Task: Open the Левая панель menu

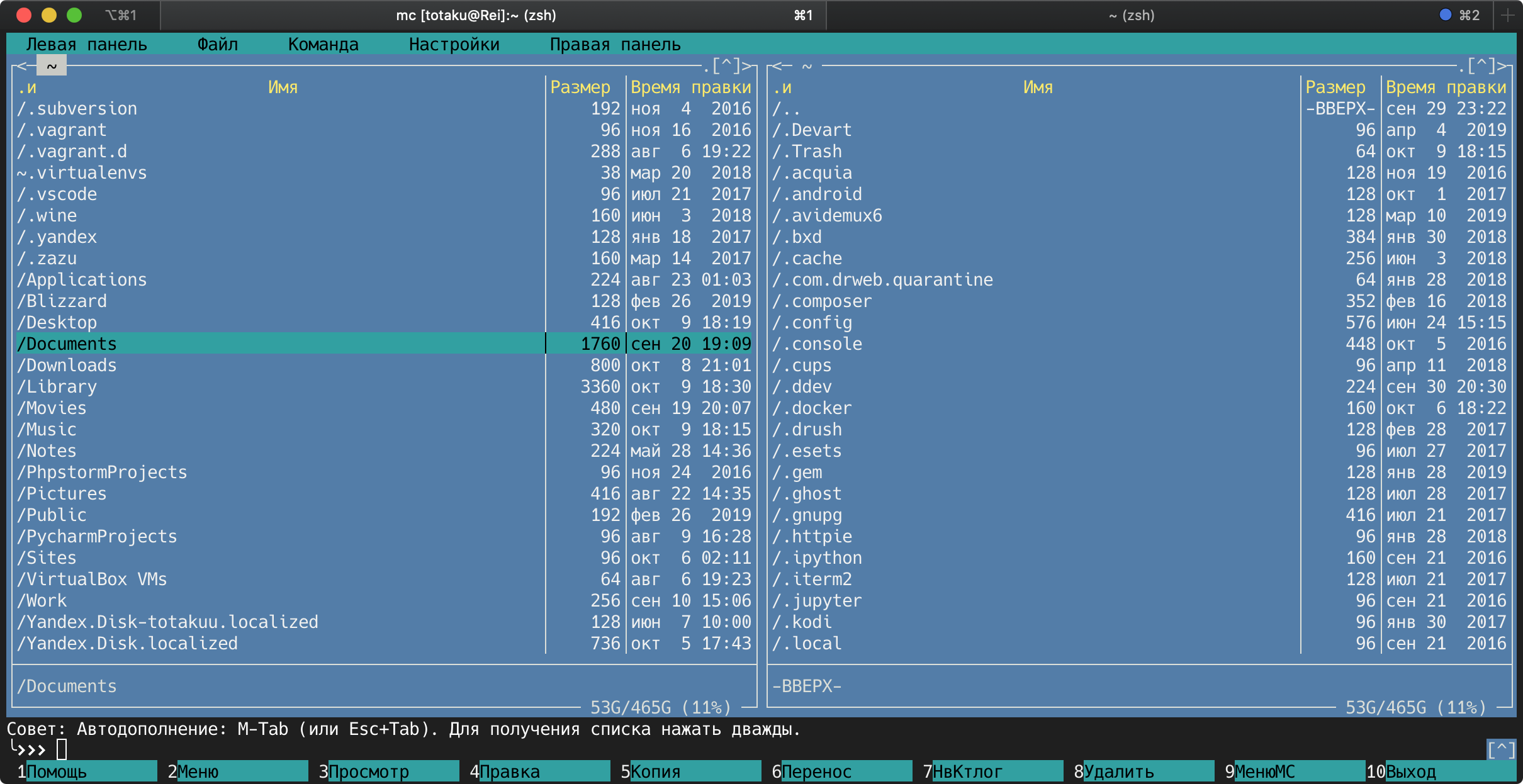Action: point(86,45)
